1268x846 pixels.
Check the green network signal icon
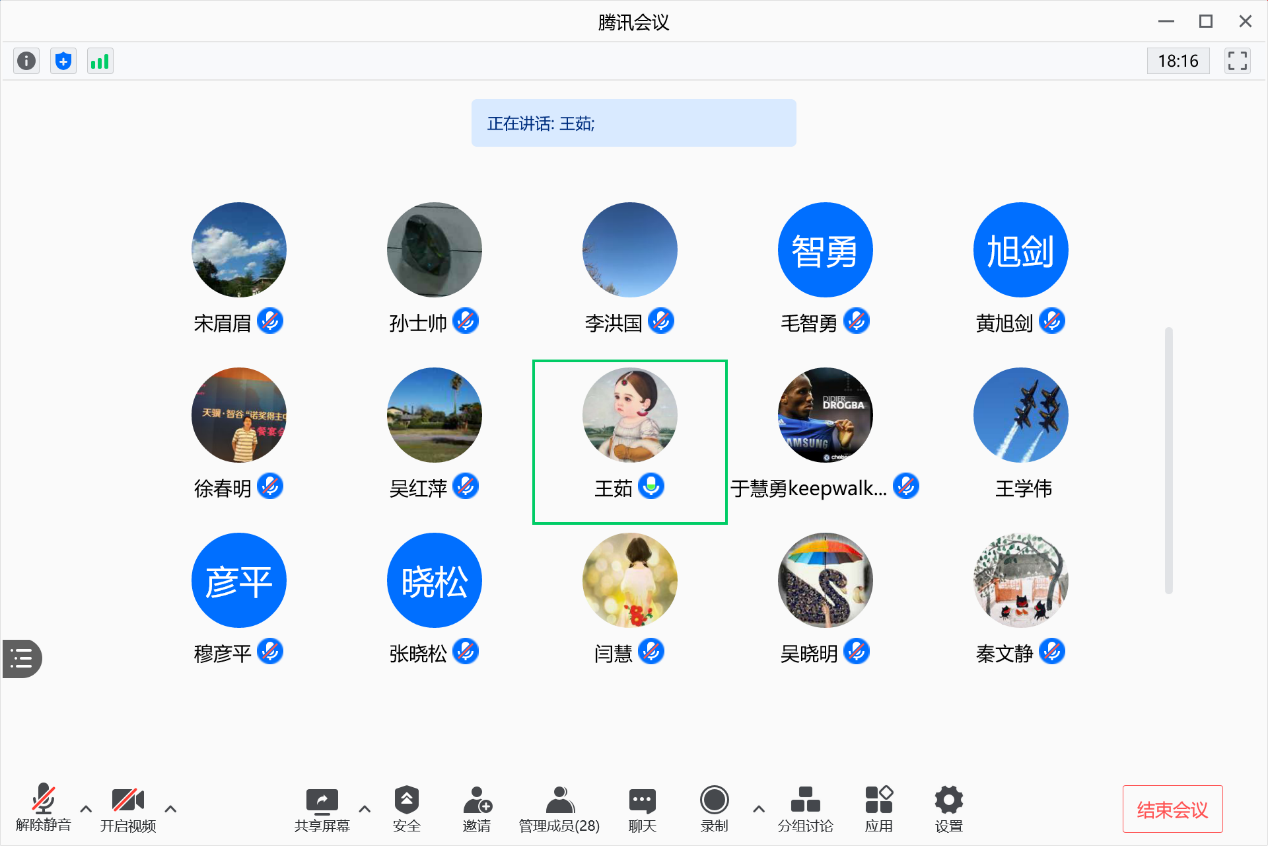coord(100,61)
